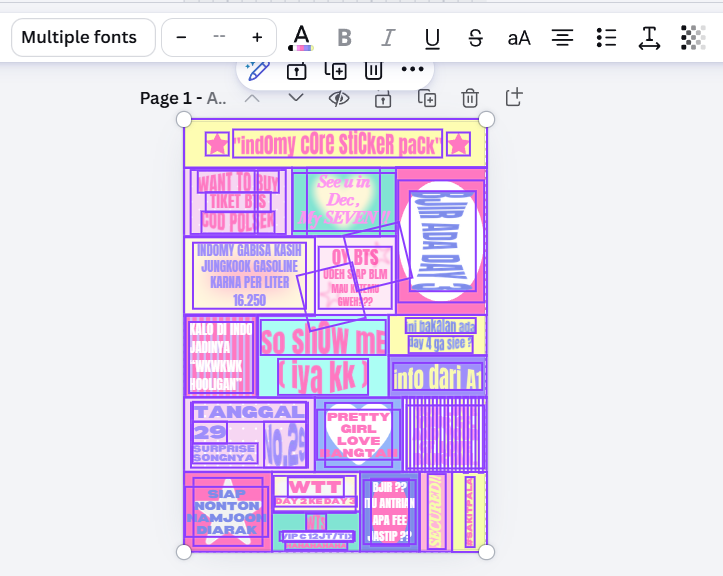
Task: Select the "SIAP NONTON NAMJOON DIARAK" star sticker
Action: [227, 512]
